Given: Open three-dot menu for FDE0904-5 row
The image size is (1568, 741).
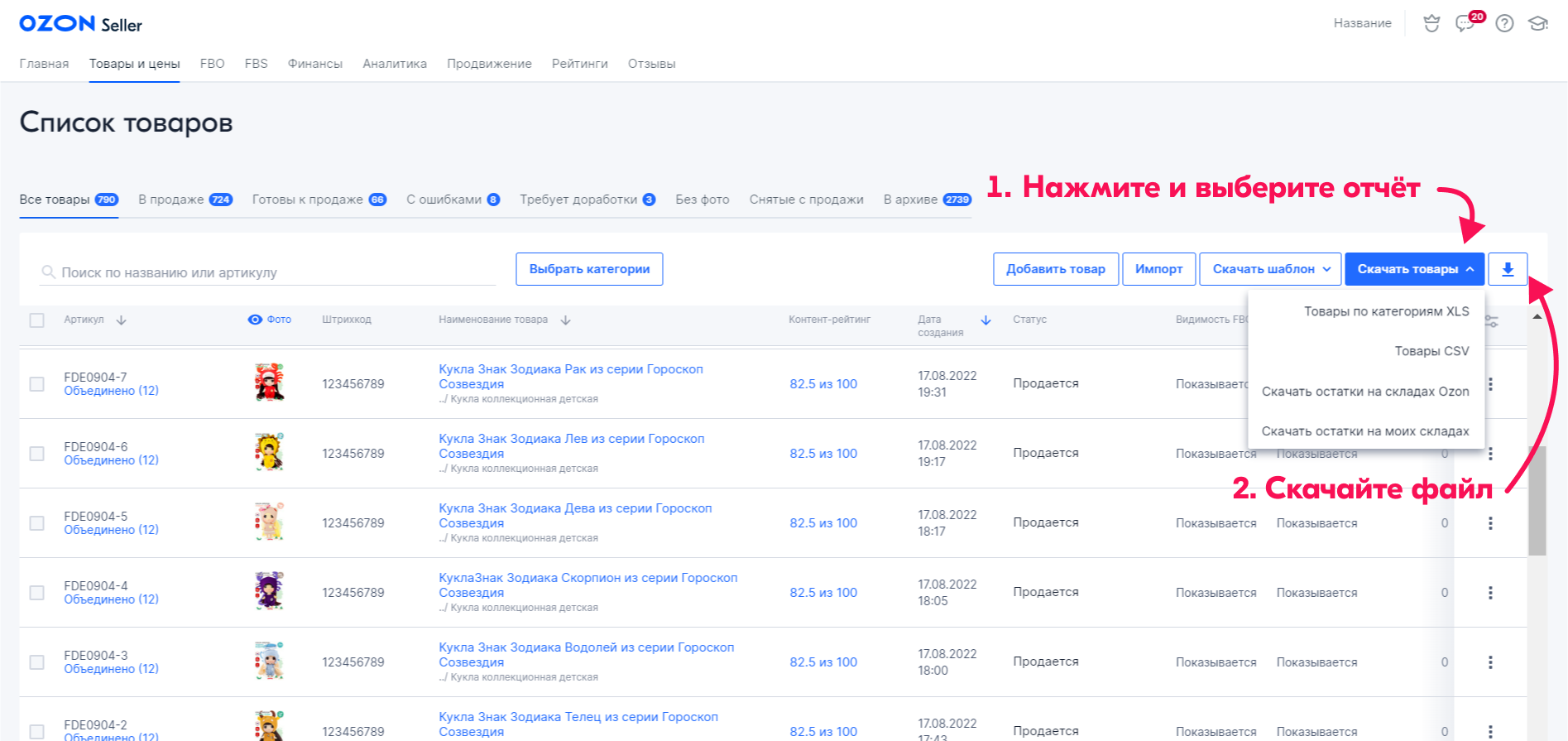Looking at the screenshot, I should [1490, 523].
